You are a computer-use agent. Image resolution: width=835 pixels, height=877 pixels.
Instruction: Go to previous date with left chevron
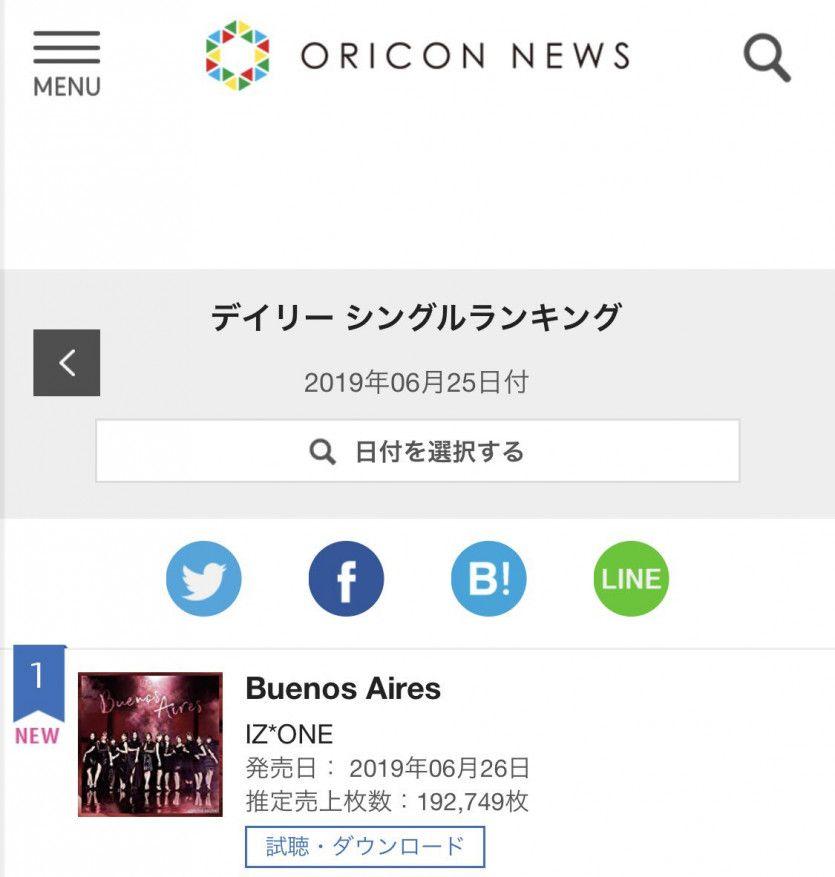pyautogui.click(x=67, y=362)
